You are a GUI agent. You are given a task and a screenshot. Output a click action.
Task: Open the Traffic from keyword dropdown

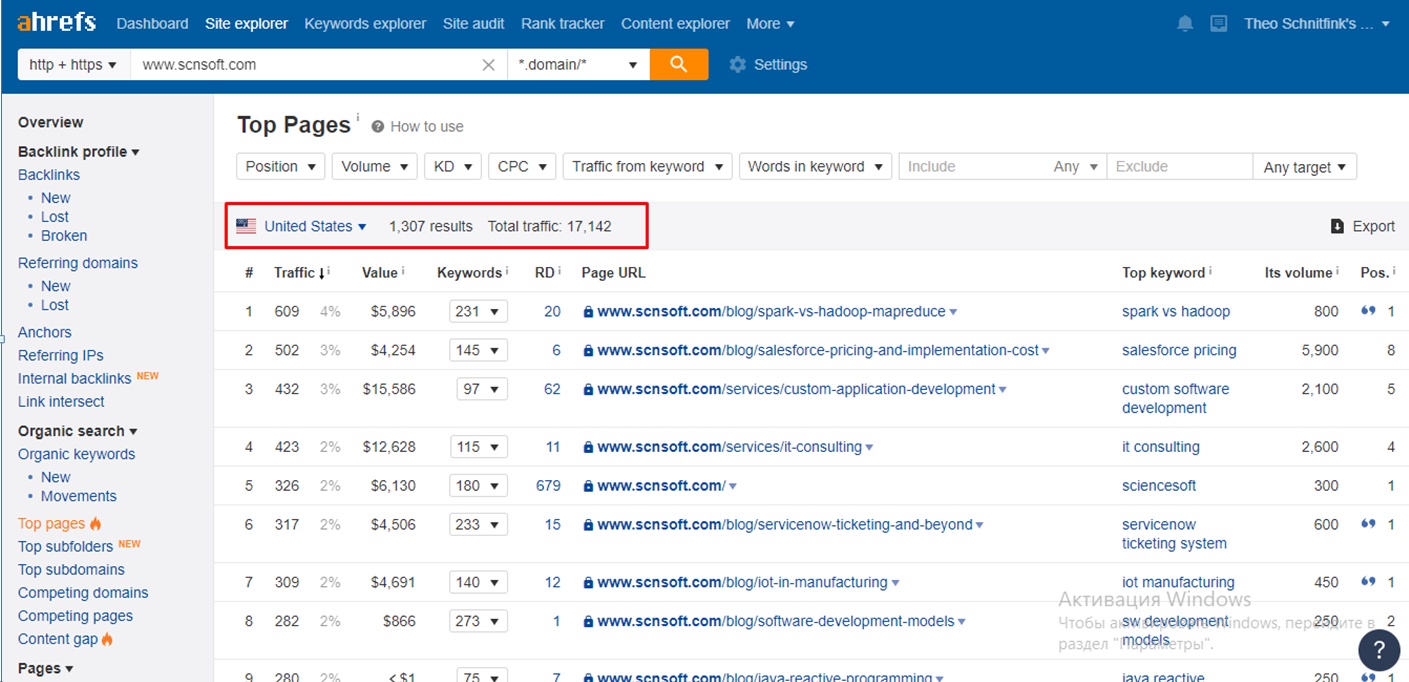point(648,167)
